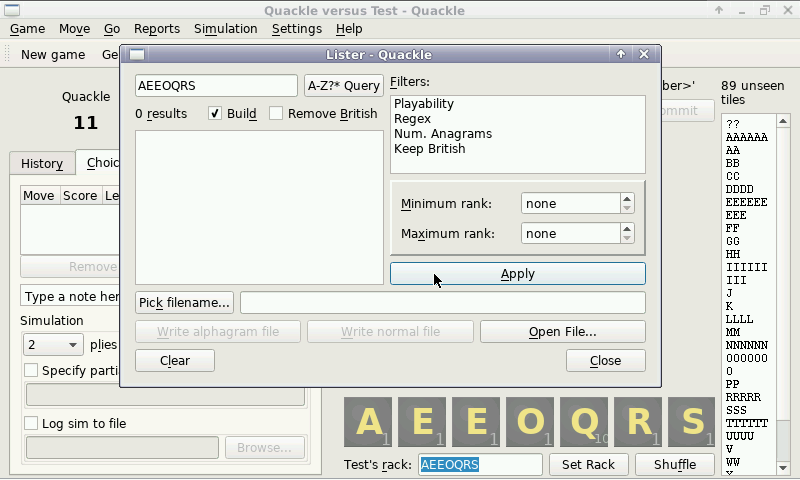Click the Close button in Lister

pyautogui.click(x=606, y=361)
